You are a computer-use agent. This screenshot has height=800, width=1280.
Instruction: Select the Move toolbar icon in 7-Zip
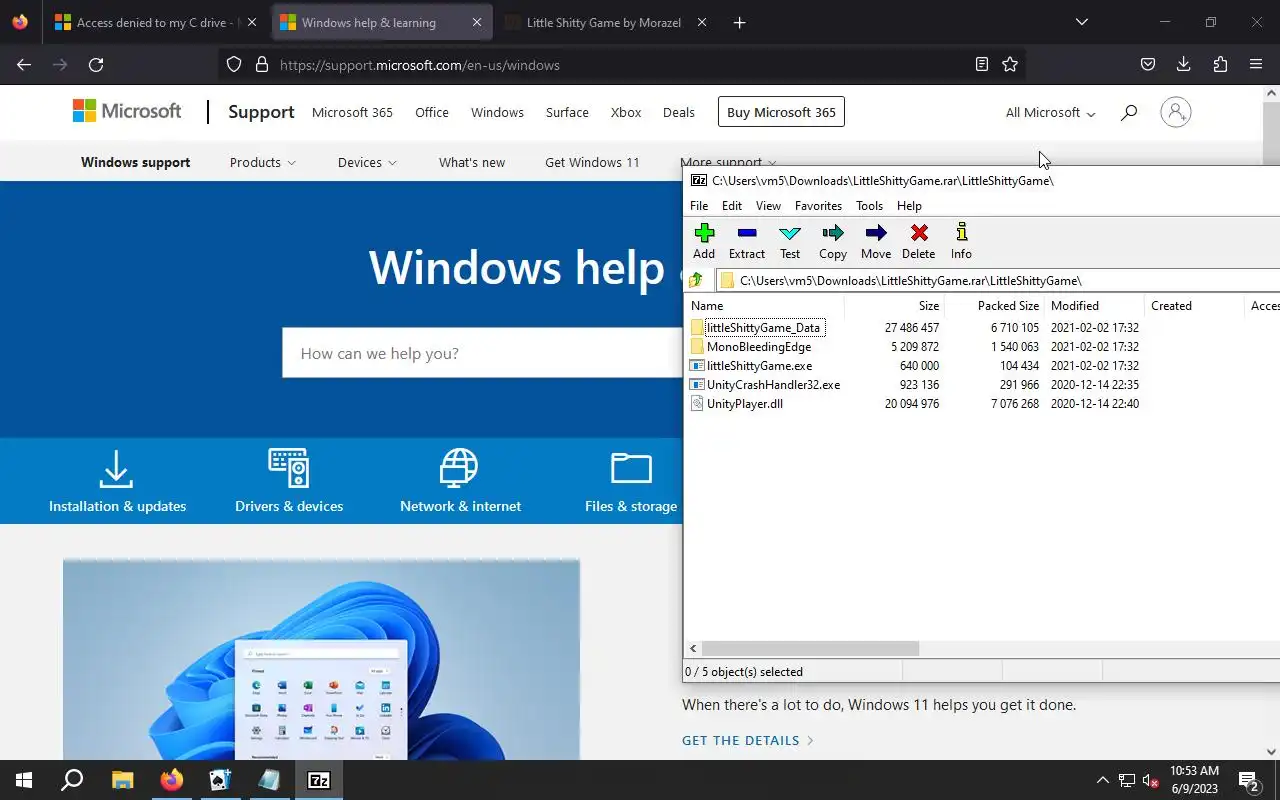tap(875, 241)
